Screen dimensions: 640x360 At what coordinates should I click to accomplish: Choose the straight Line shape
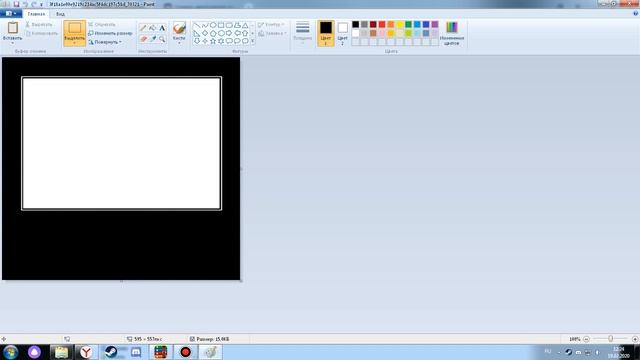click(197, 25)
